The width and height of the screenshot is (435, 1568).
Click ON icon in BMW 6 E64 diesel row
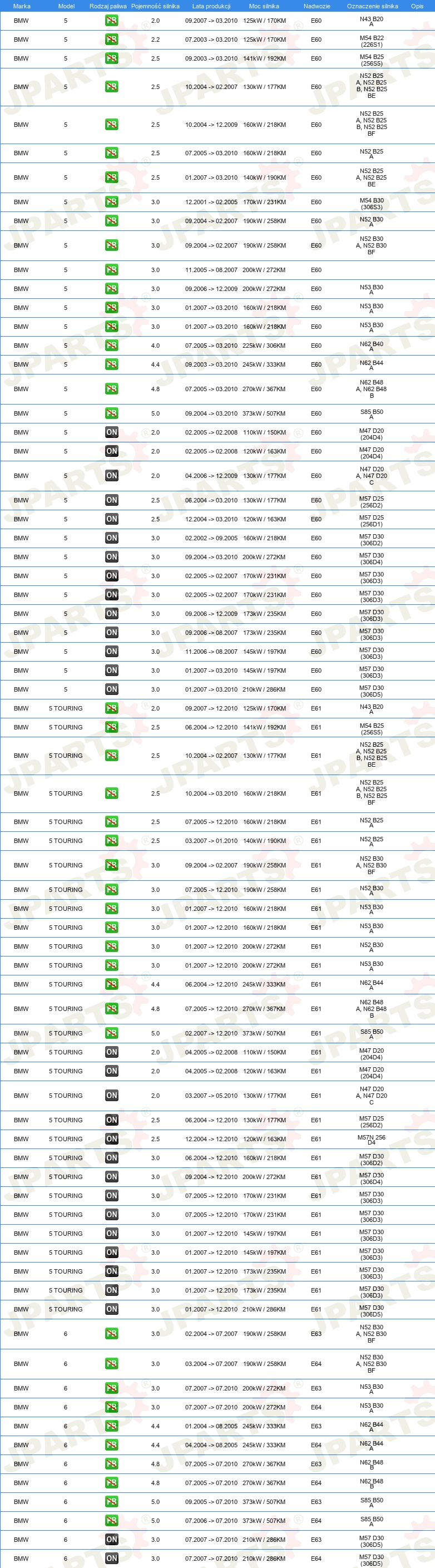coord(111,1558)
